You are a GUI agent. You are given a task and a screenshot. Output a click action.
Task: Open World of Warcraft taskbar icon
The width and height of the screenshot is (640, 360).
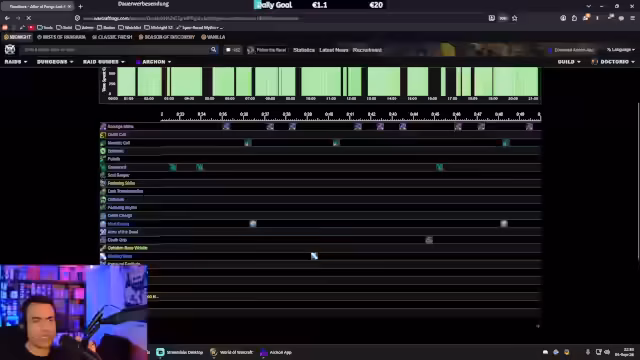(x=232, y=352)
